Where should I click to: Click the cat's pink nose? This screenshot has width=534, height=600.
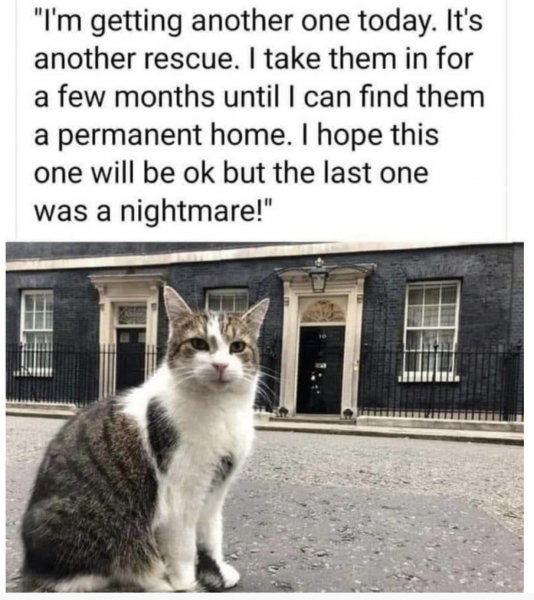[x=220, y=367]
